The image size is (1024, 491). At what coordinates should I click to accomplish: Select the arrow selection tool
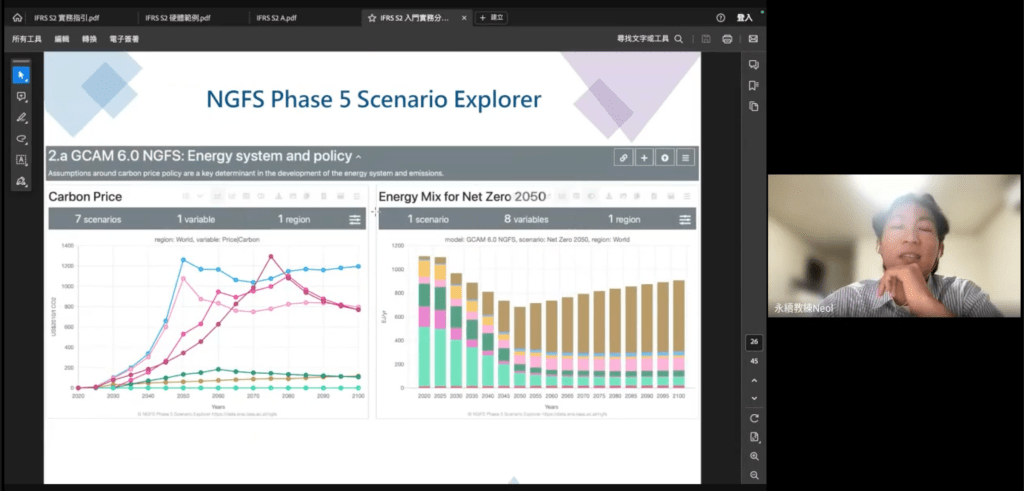(x=21, y=75)
